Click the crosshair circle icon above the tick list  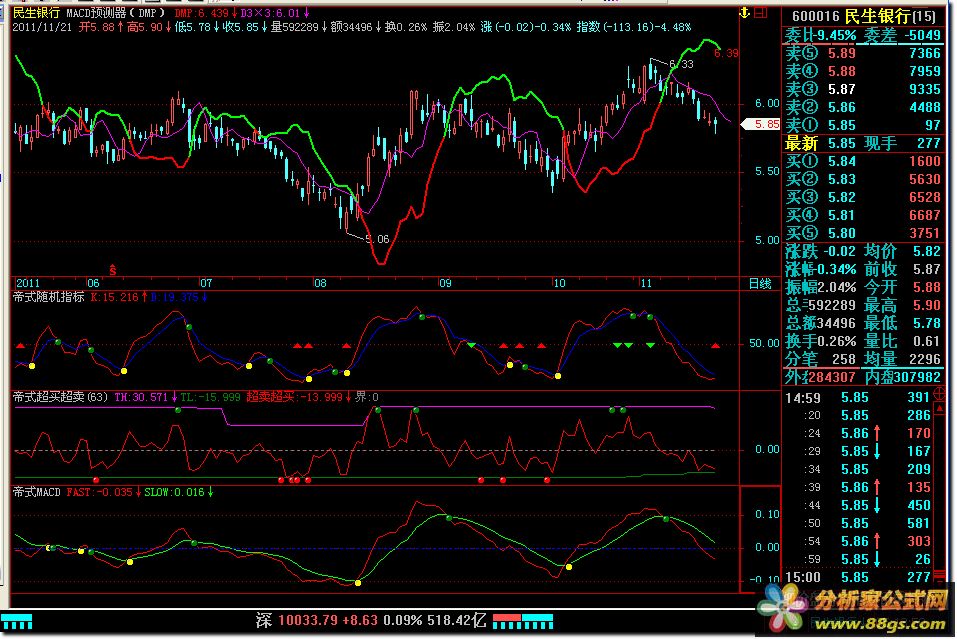pos(940,394)
